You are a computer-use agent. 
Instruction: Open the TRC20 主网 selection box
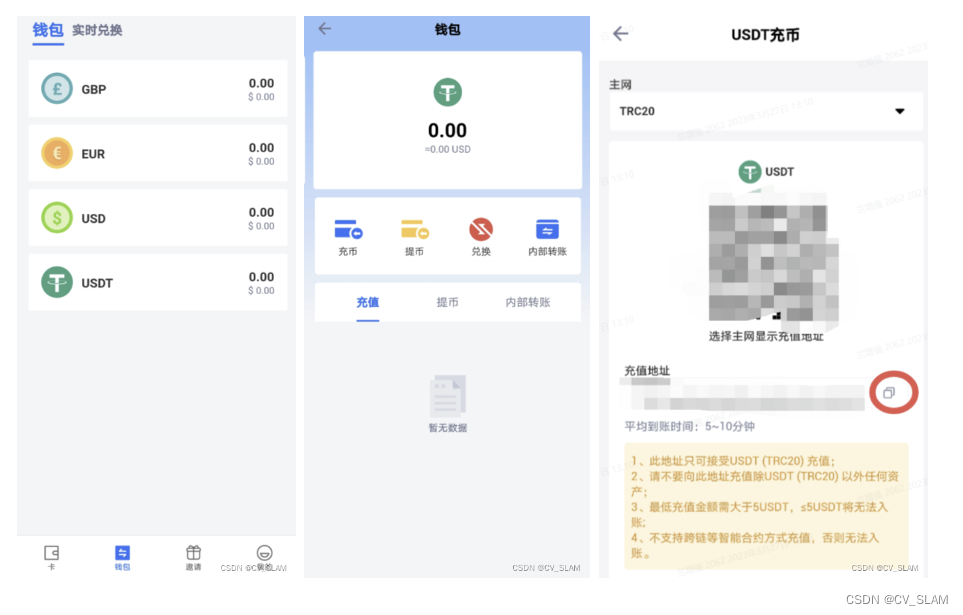(x=766, y=111)
